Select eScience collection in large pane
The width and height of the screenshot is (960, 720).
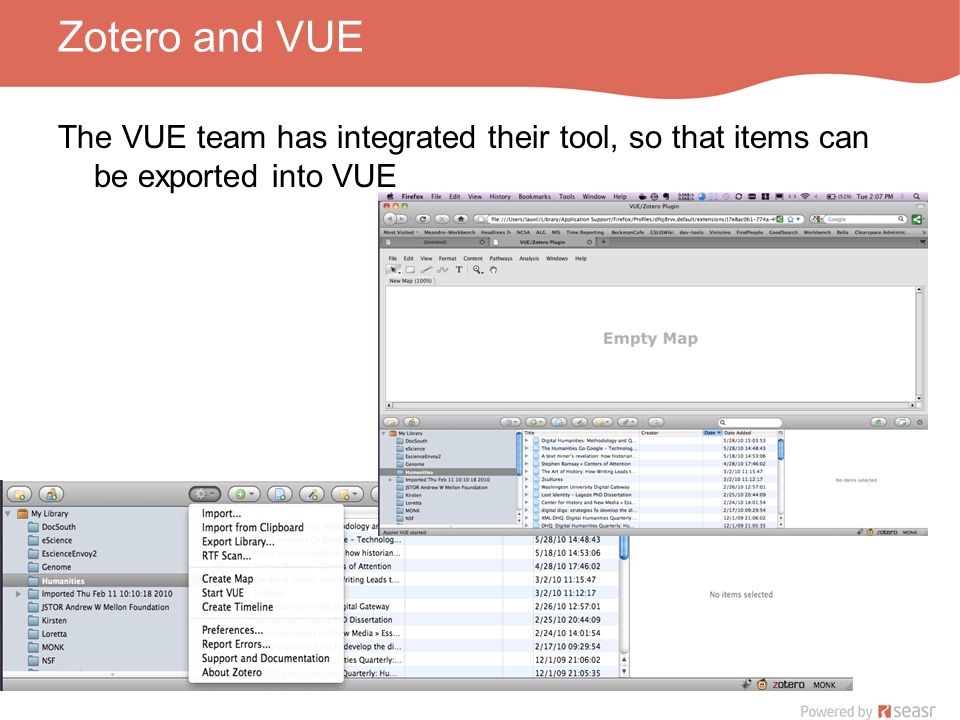pyautogui.click(x=50, y=541)
